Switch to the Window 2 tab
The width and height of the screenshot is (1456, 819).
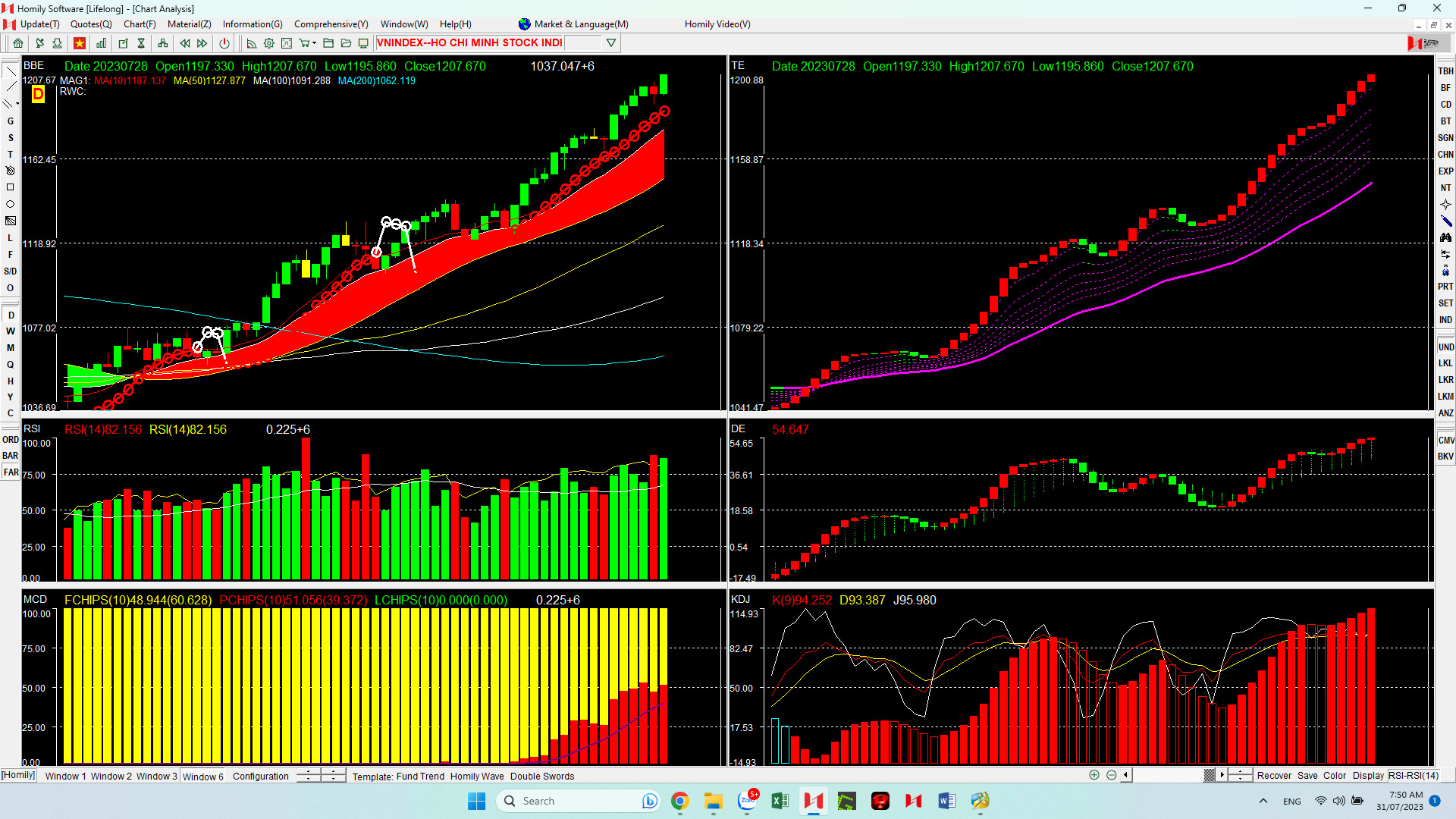(111, 776)
